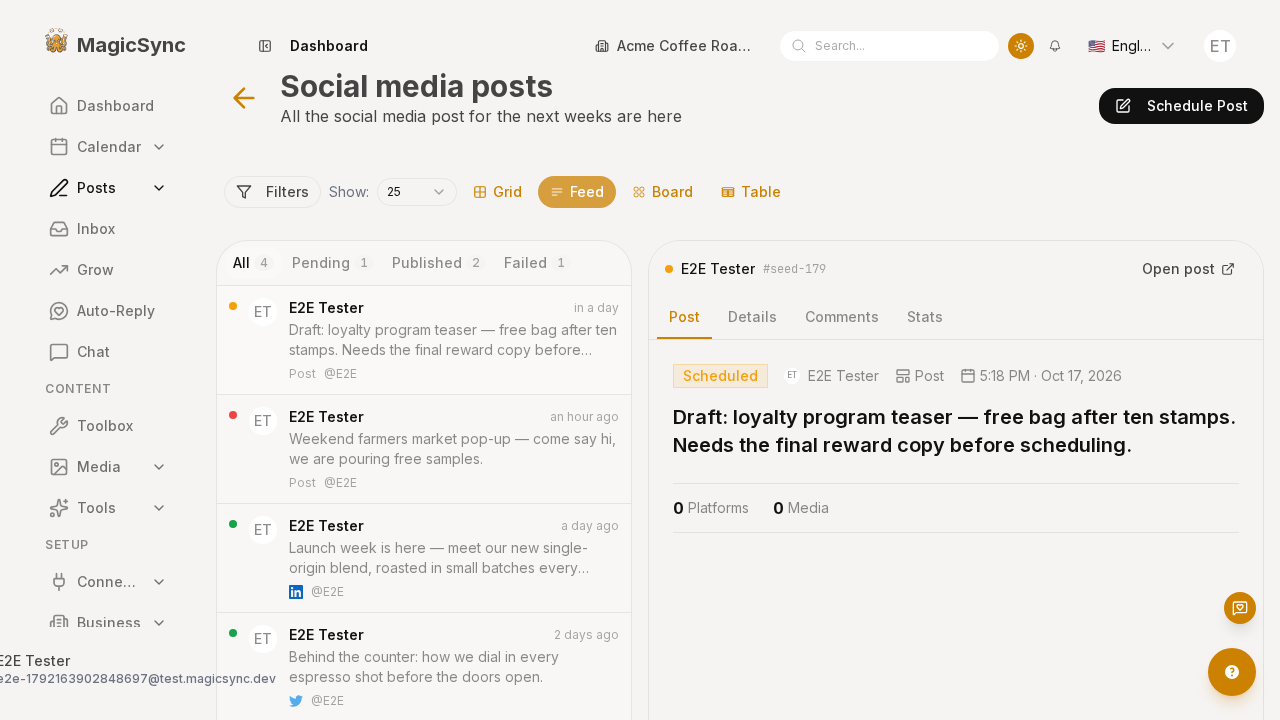Go back with the orange arrow
Viewport: 1280px width, 720px height.
click(x=244, y=98)
